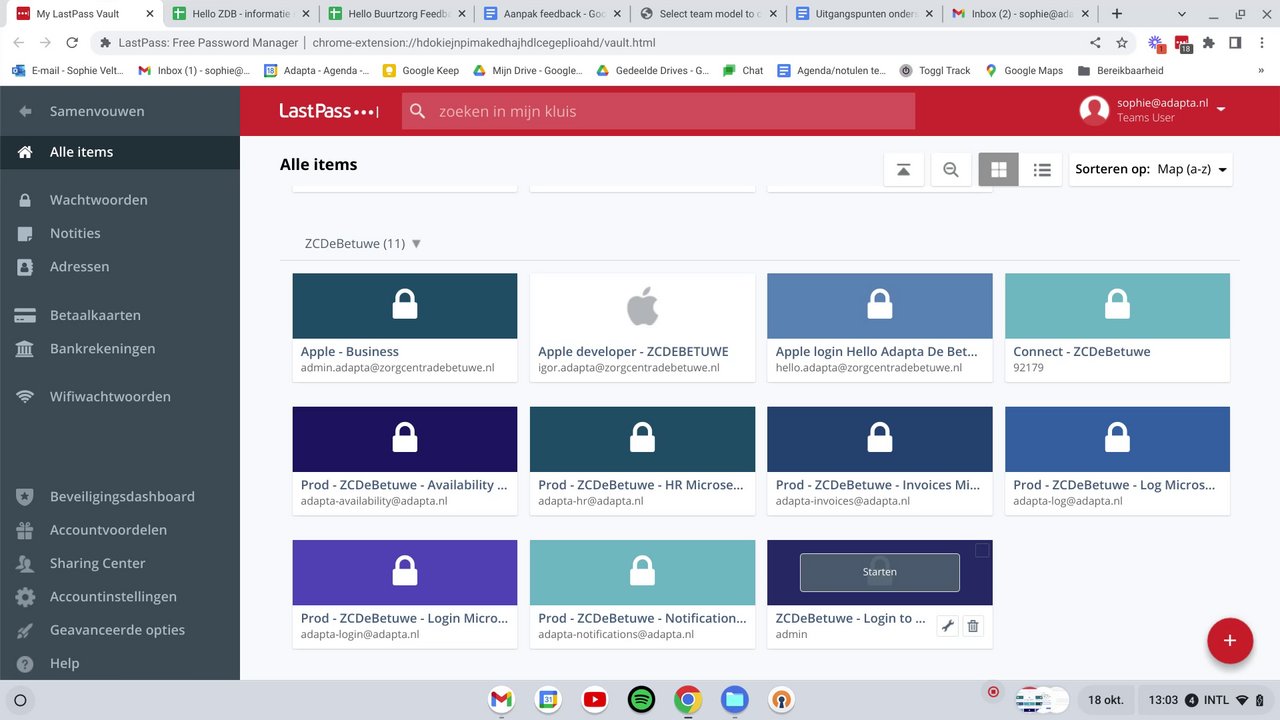1280x720 pixels.
Task: Switch to Hello Buurtzorg Feedback tab
Action: point(396,14)
